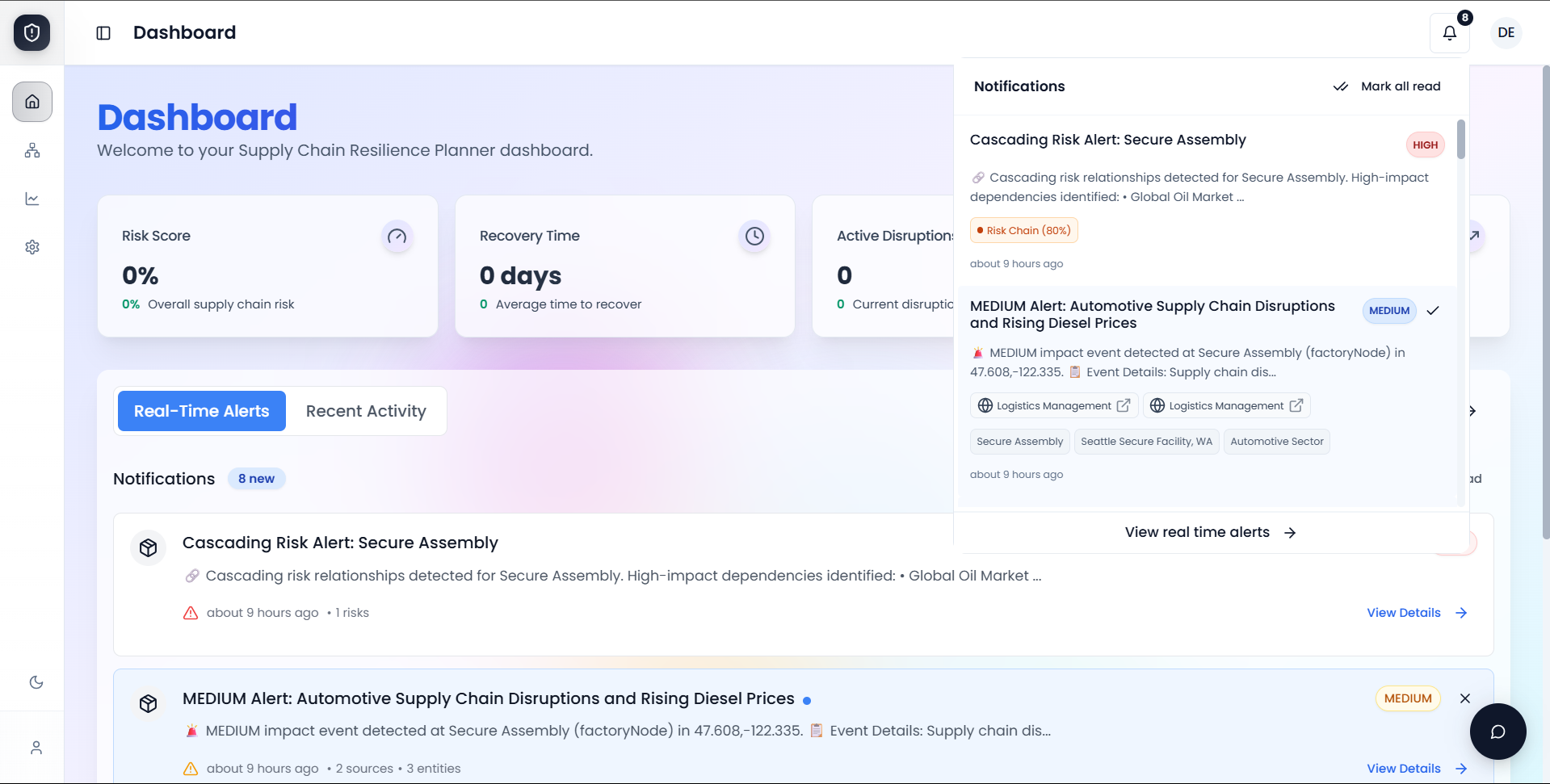Mark MEDIUM alert as read checkmark
The height and width of the screenshot is (784, 1550).
pos(1433,311)
